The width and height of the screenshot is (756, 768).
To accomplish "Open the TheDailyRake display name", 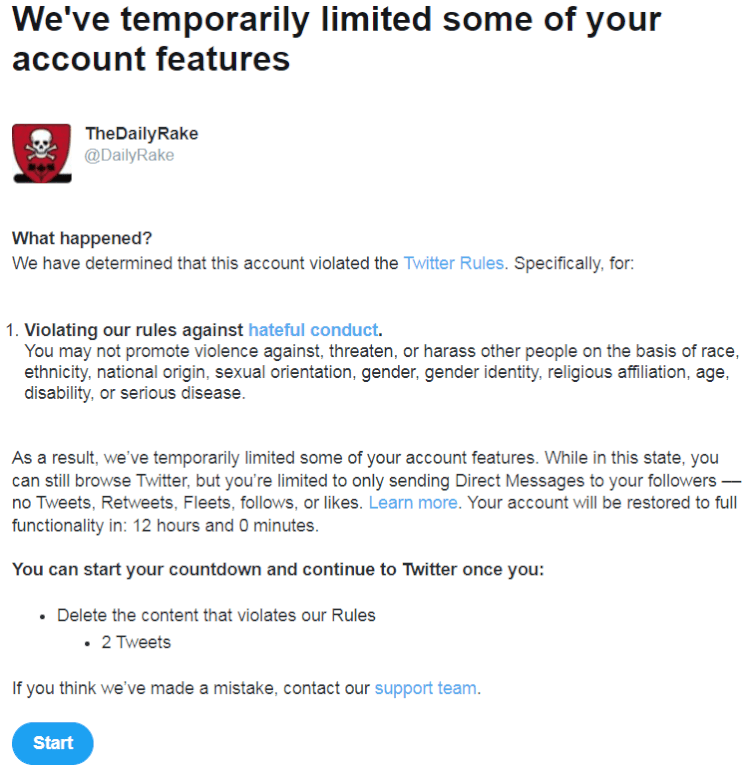I will click(x=142, y=134).
